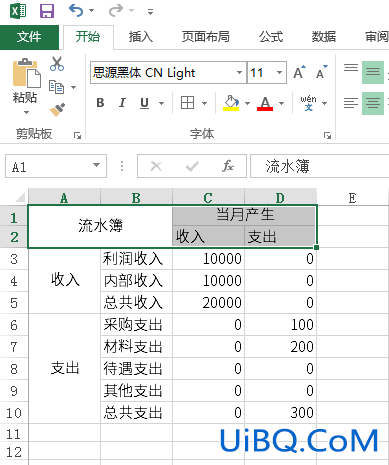
Task: Toggle center horizontal alignment
Action: pos(373,103)
